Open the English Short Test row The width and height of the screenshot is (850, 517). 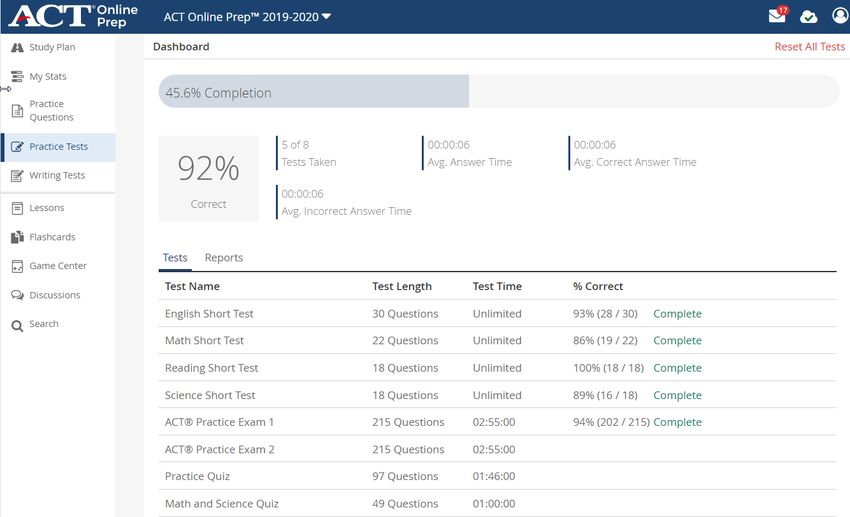[497, 314]
